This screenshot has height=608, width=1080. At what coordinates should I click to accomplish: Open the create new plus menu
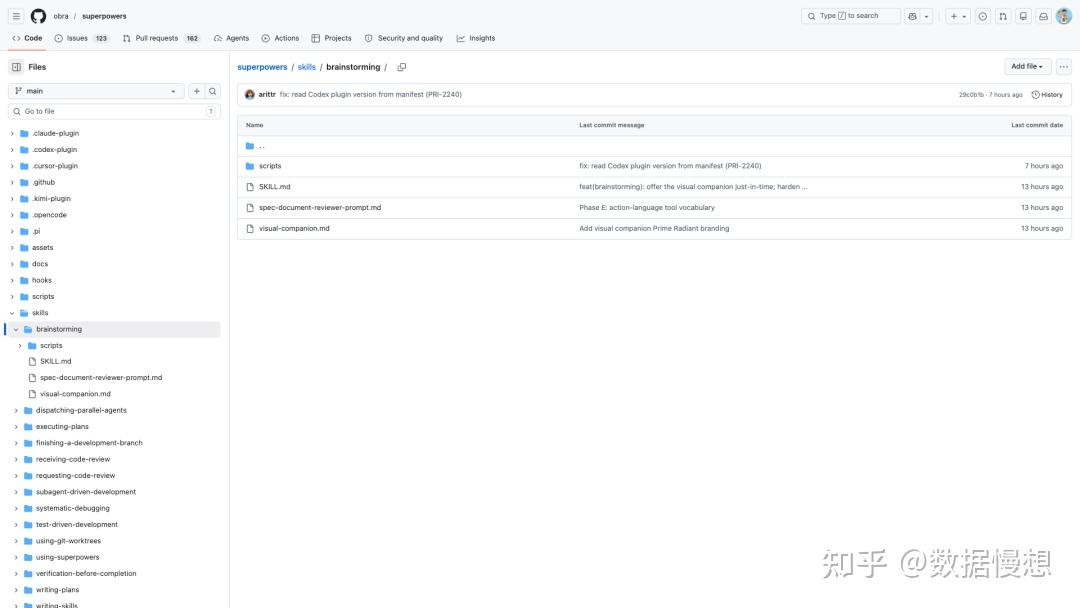[958, 16]
